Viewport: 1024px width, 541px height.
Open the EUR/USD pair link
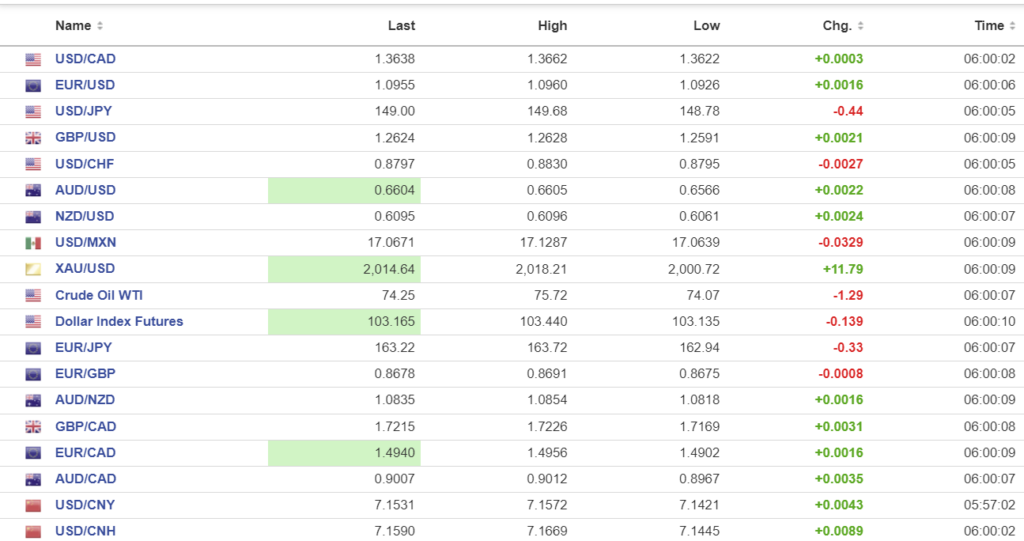click(x=85, y=85)
